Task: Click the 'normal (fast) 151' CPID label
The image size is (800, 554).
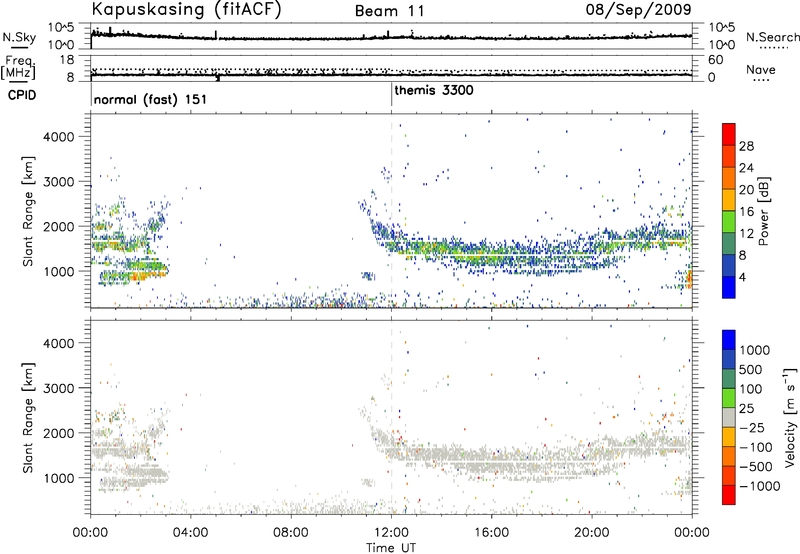Action: [x=150, y=99]
